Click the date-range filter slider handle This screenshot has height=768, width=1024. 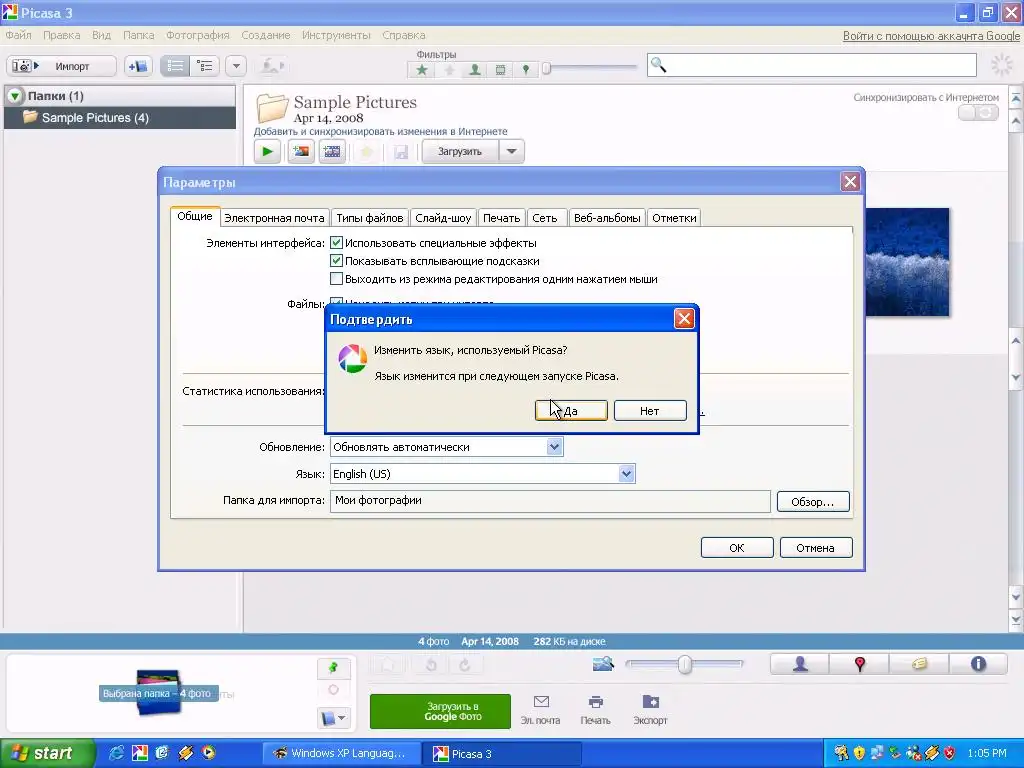click(546, 68)
